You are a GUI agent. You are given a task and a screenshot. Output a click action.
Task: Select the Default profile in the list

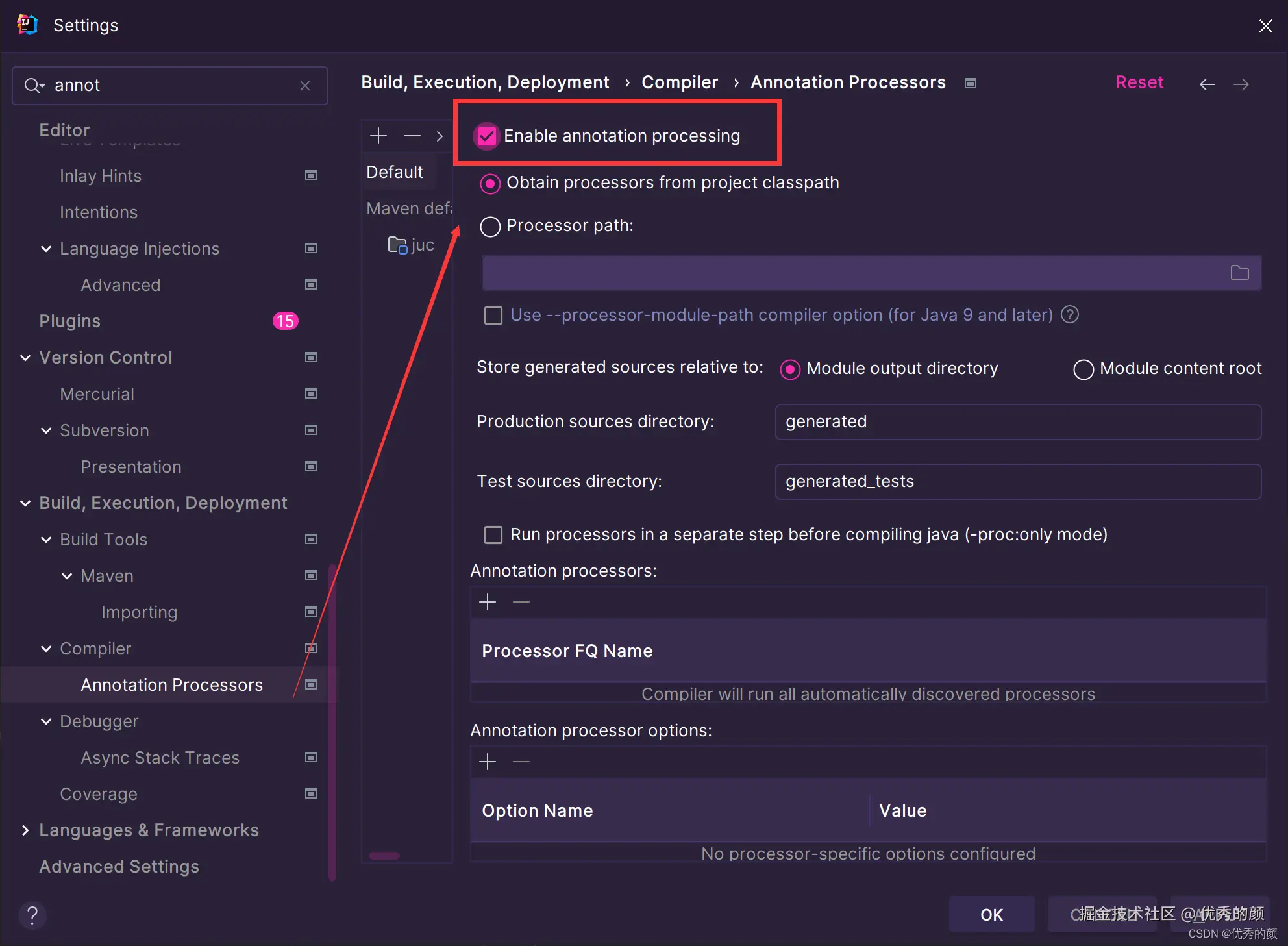(x=395, y=172)
